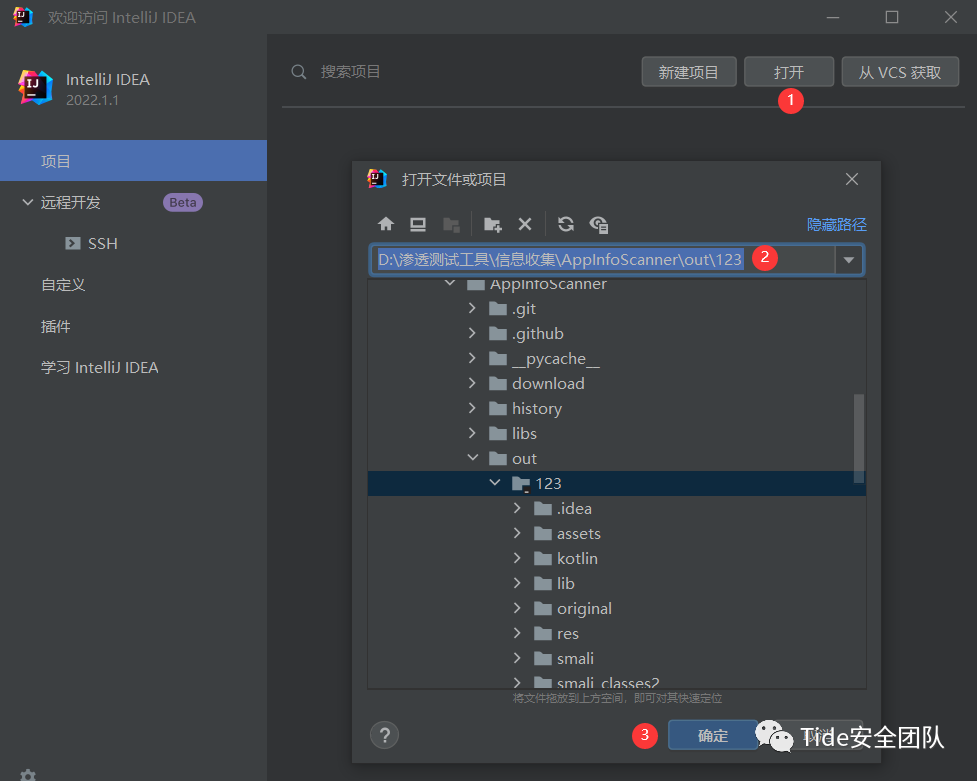Viewport: 977px width, 781px height.
Task: Select the 项目 sidebar tab
Action: (x=133, y=161)
